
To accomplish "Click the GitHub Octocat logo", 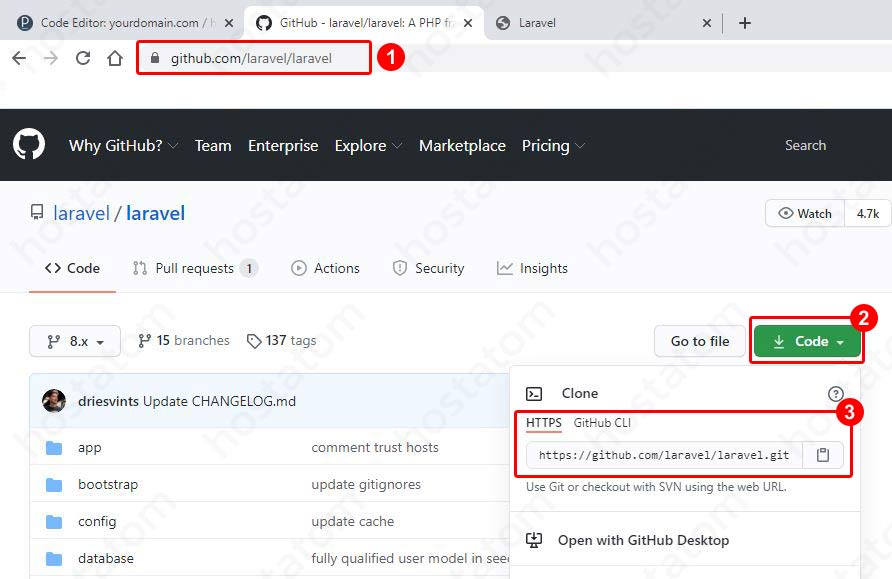I will pyautogui.click(x=29, y=145).
